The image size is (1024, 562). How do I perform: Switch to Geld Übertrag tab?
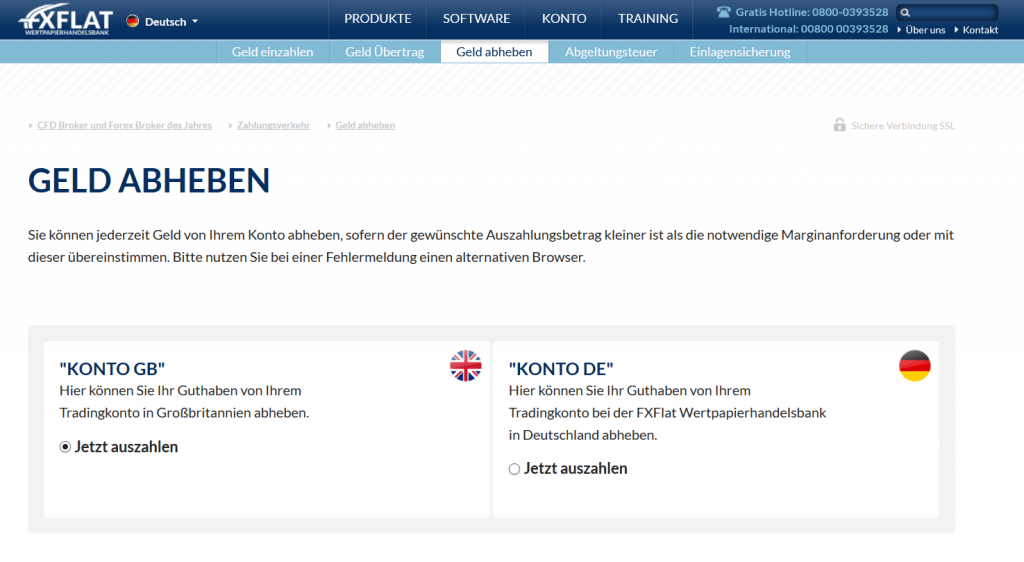pos(385,52)
